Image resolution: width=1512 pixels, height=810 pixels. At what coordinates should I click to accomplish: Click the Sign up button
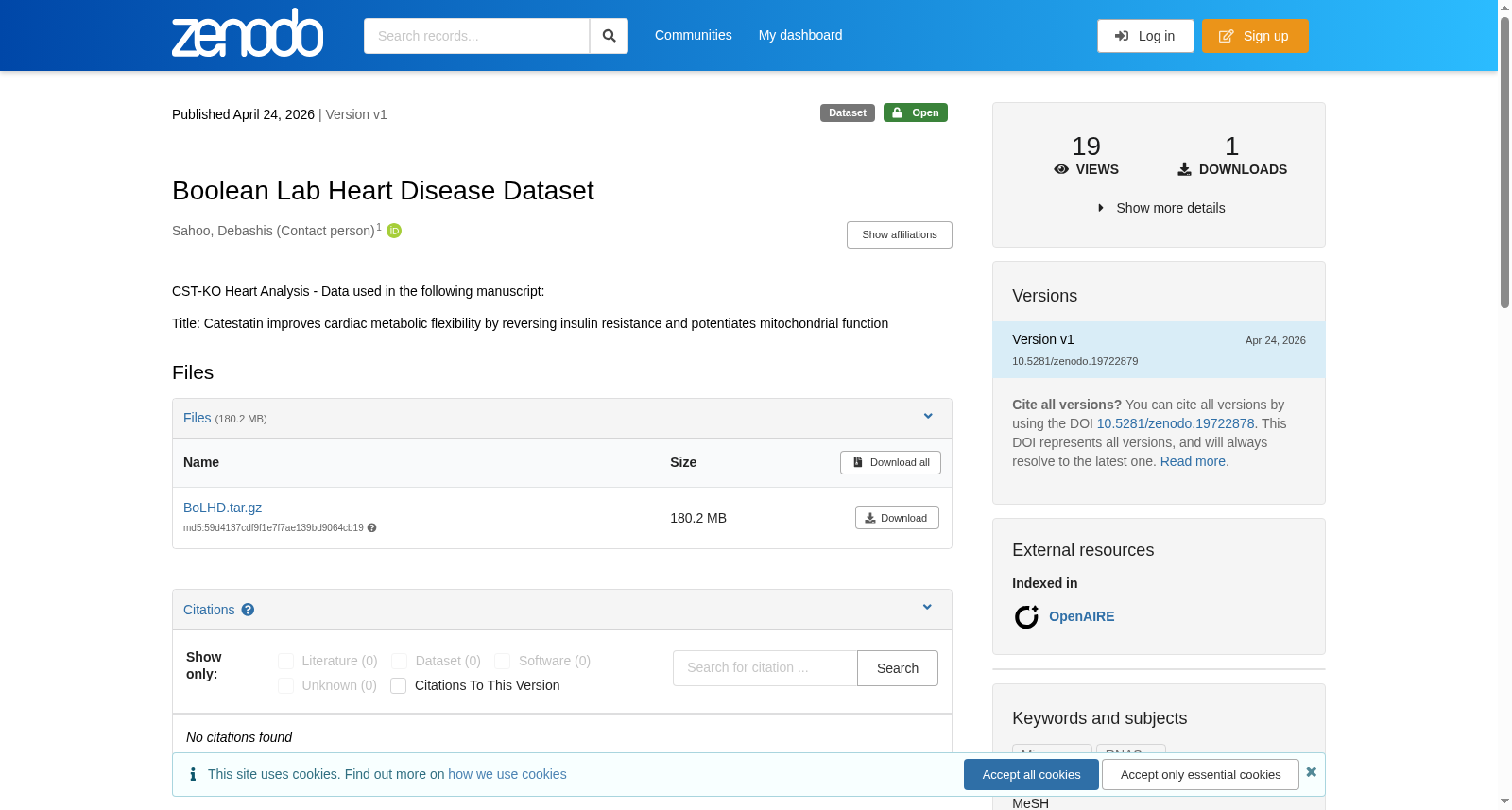(1255, 36)
